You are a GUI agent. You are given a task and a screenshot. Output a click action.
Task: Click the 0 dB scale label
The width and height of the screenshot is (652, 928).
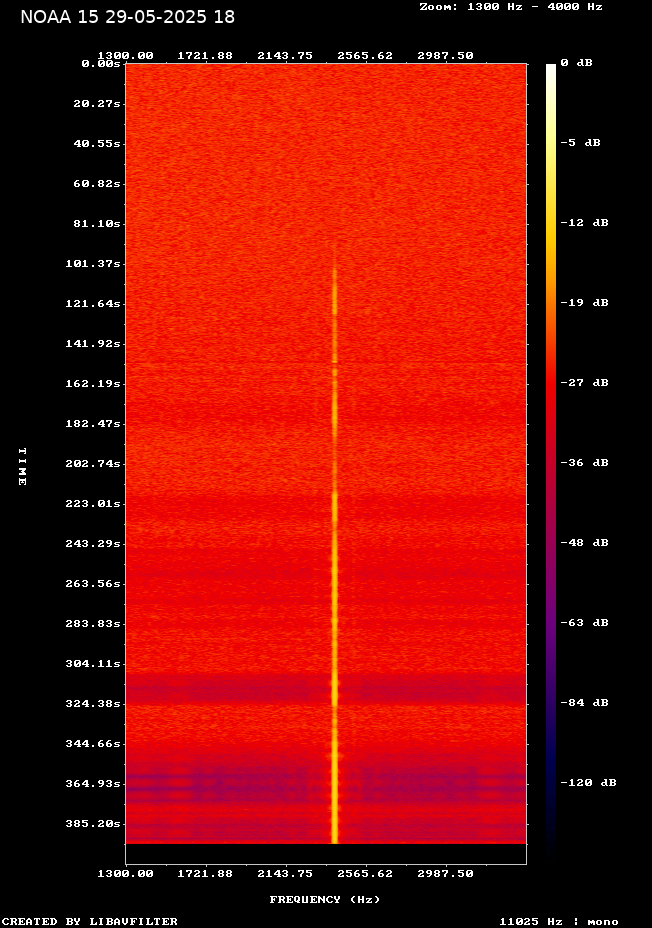576,63
